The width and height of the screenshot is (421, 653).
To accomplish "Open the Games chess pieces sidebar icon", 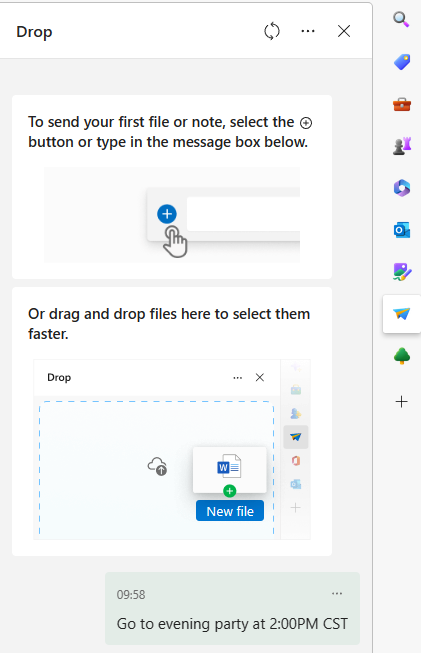I will (x=402, y=146).
